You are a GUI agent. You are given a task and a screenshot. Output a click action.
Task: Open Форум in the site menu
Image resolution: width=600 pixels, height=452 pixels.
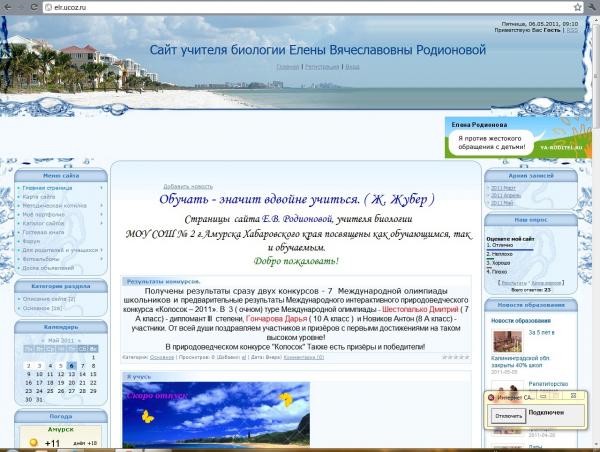31,241
